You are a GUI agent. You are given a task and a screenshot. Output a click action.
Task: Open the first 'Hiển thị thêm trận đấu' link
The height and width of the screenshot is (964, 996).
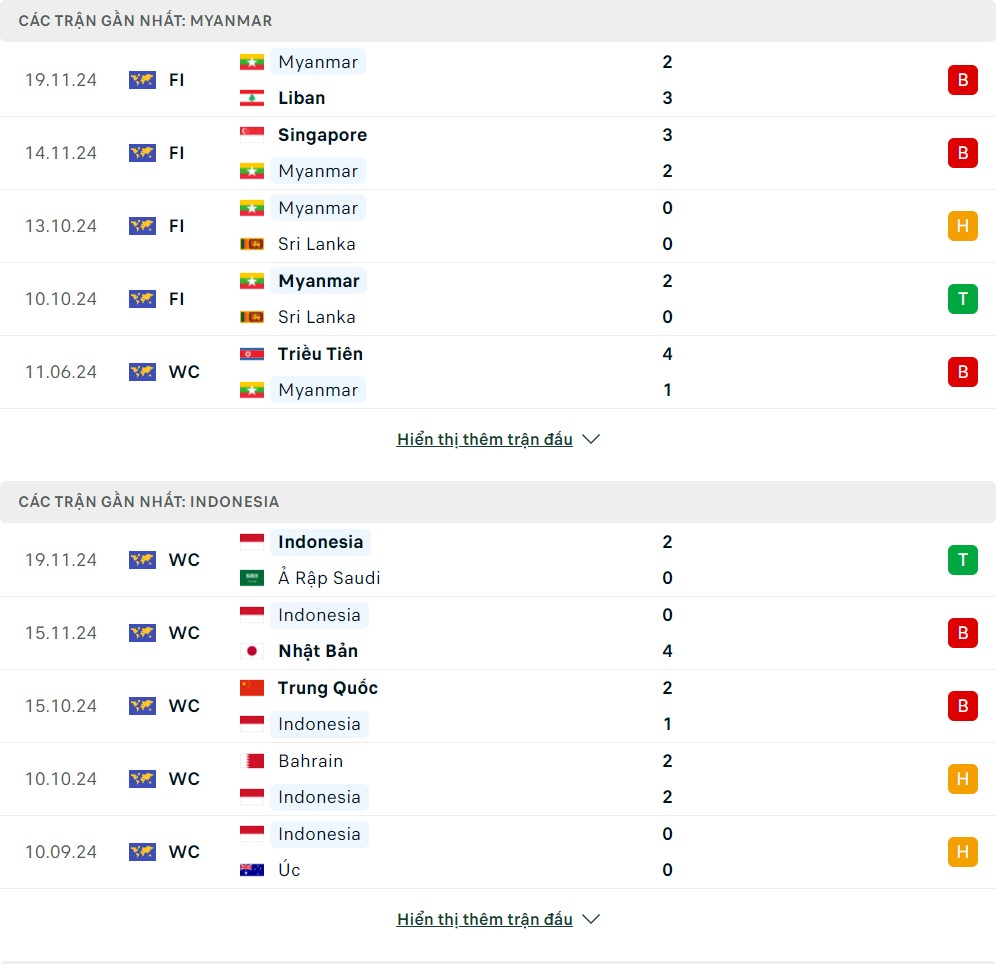pos(484,439)
